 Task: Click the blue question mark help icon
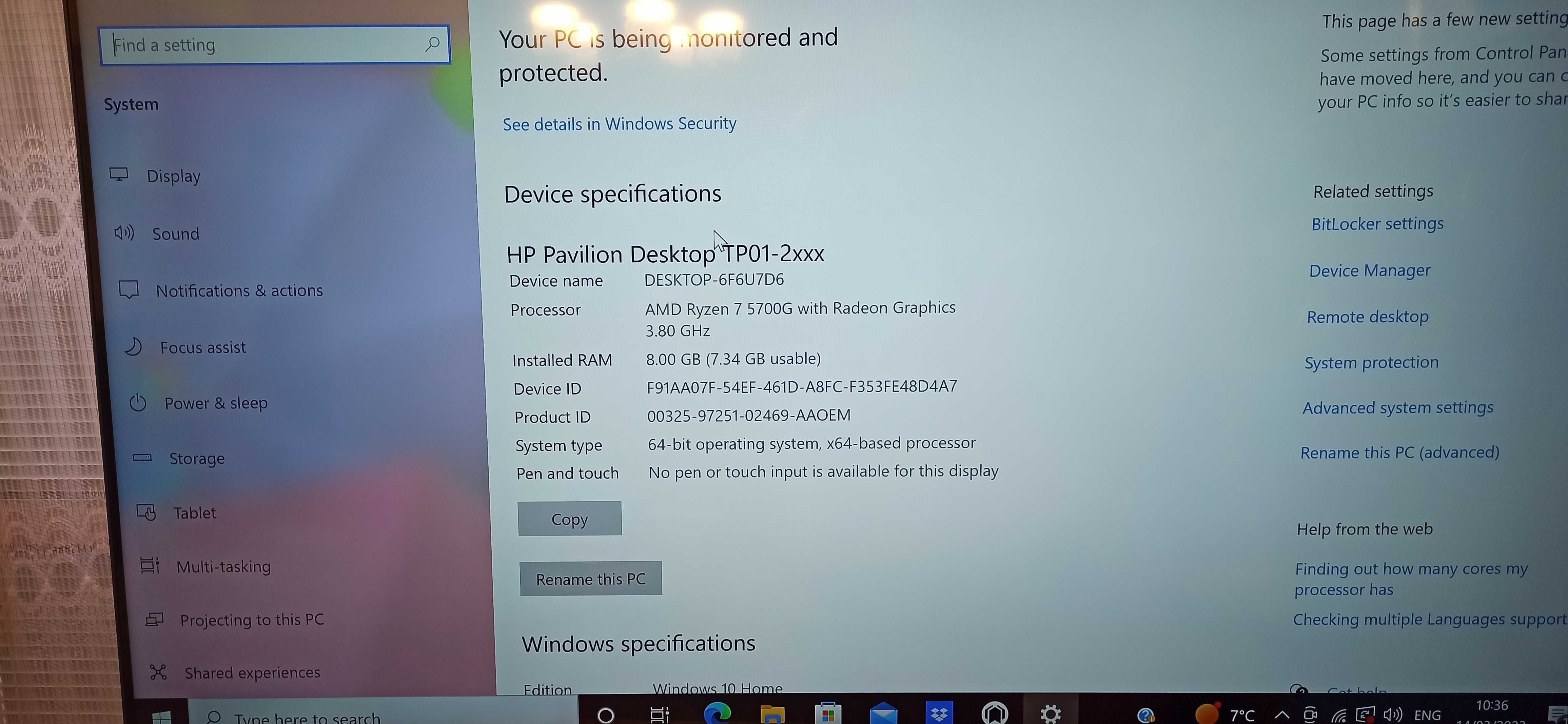pyautogui.click(x=1145, y=715)
